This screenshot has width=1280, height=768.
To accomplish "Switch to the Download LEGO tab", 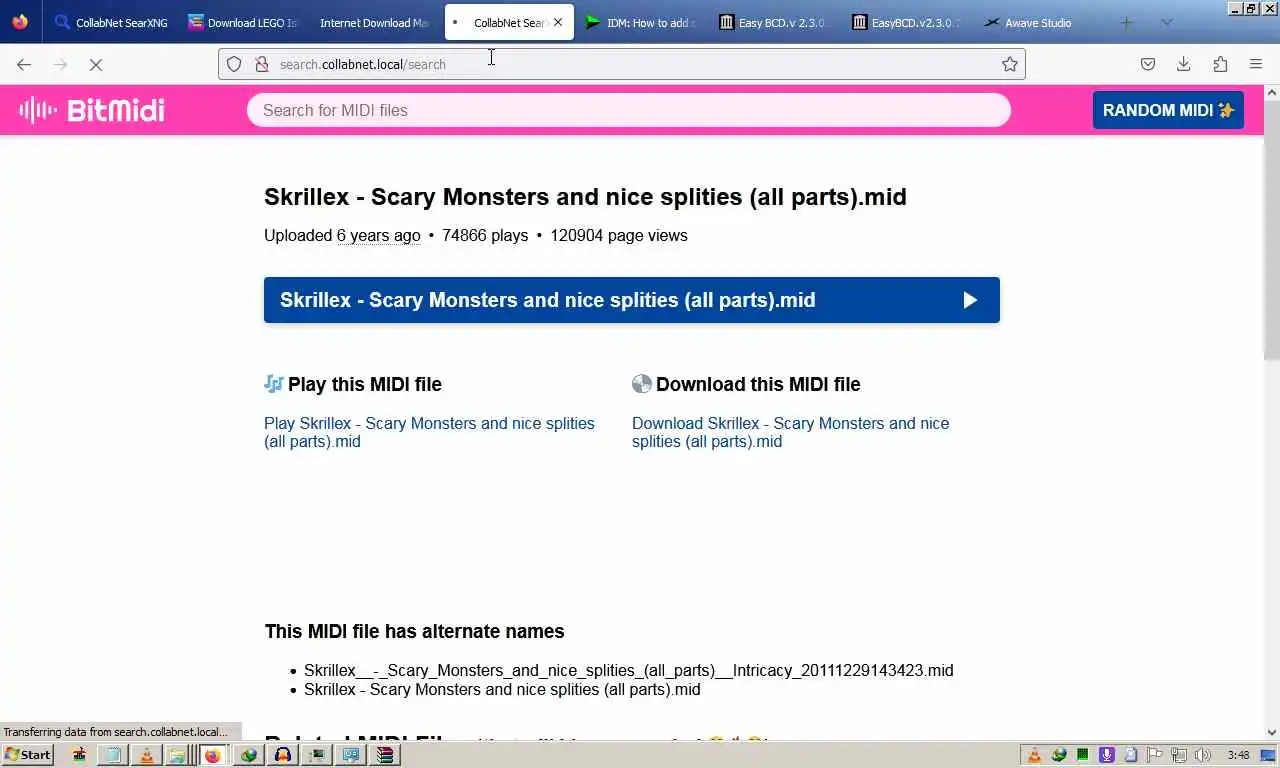I will [x=243, y=22].
